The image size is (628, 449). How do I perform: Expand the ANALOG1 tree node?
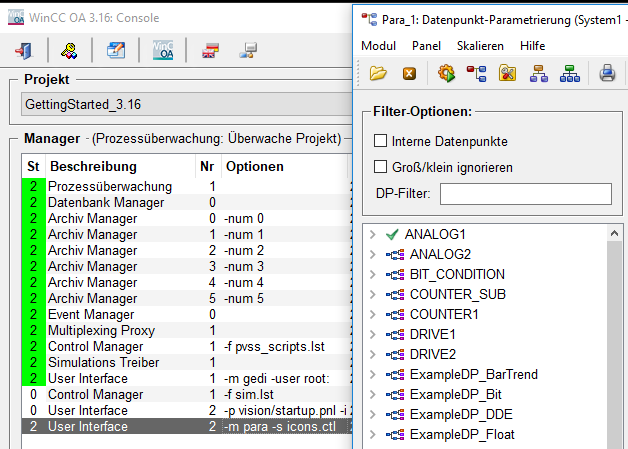[x=372, y=234]
